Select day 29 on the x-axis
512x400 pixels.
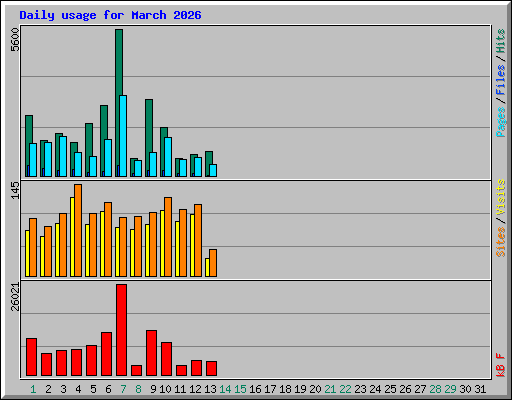click(450, 389)
